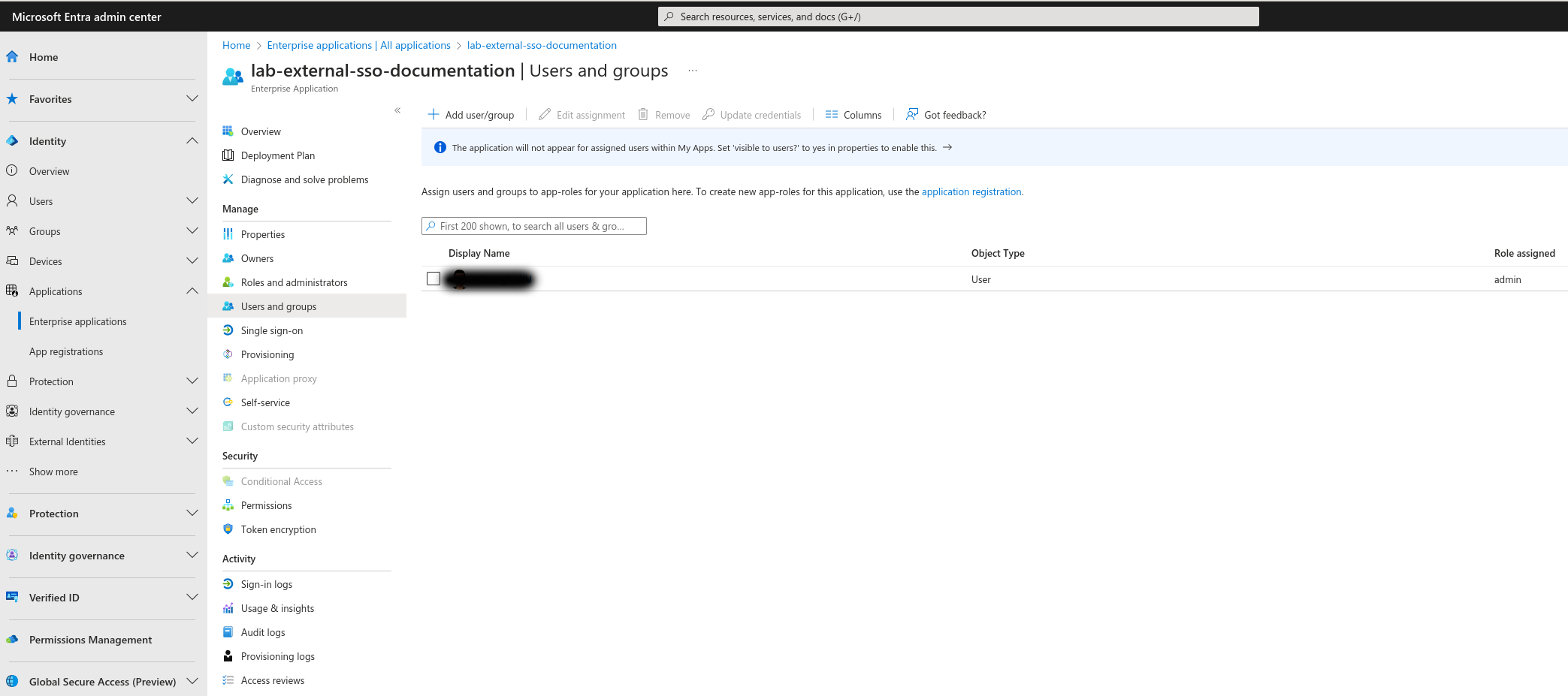Click the Columns list icon in toolbar

pyautogui.click(x=831, y=114)
